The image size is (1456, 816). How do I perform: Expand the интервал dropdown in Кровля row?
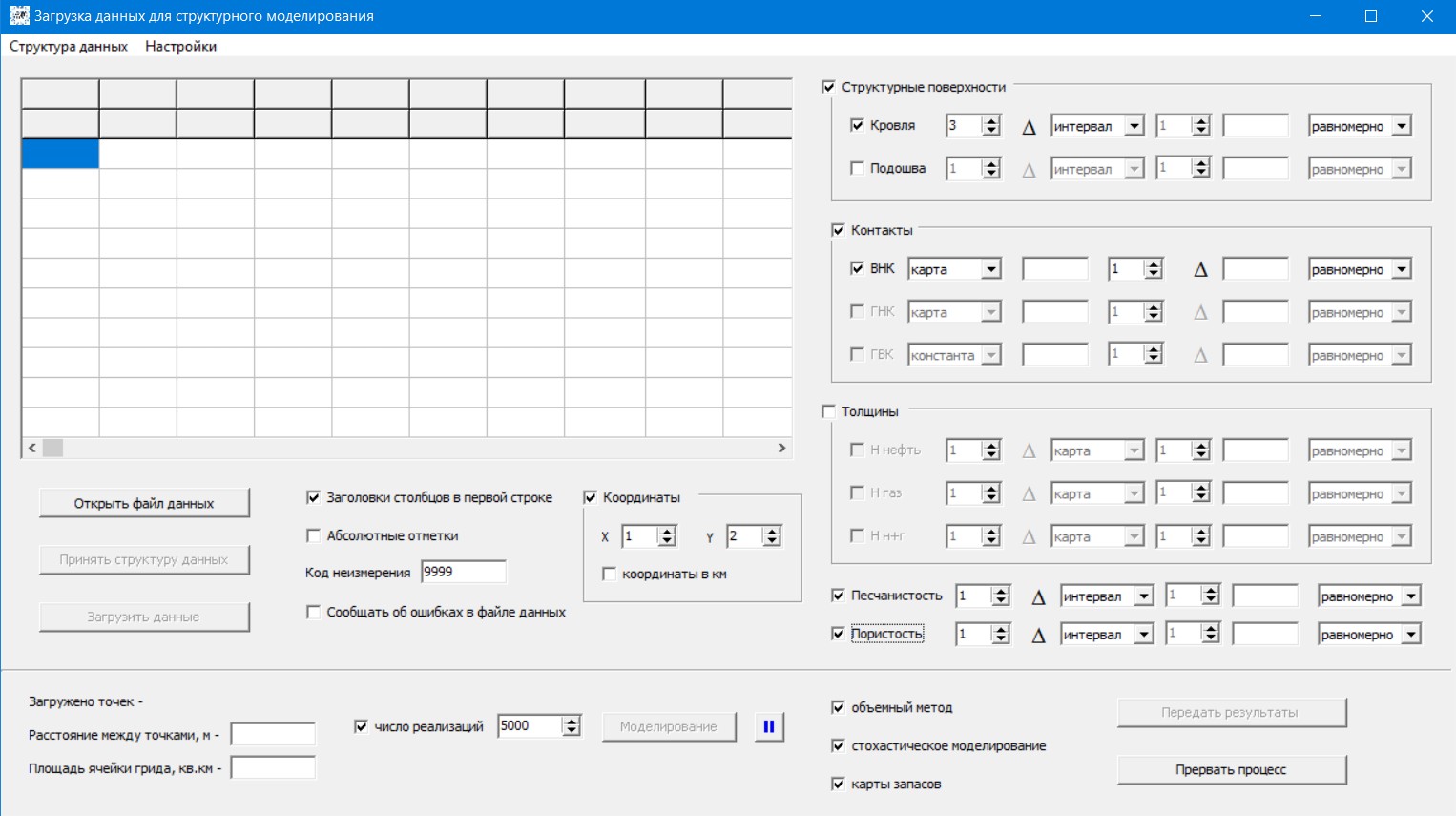pyautogui.click(x=1134, y=126)
